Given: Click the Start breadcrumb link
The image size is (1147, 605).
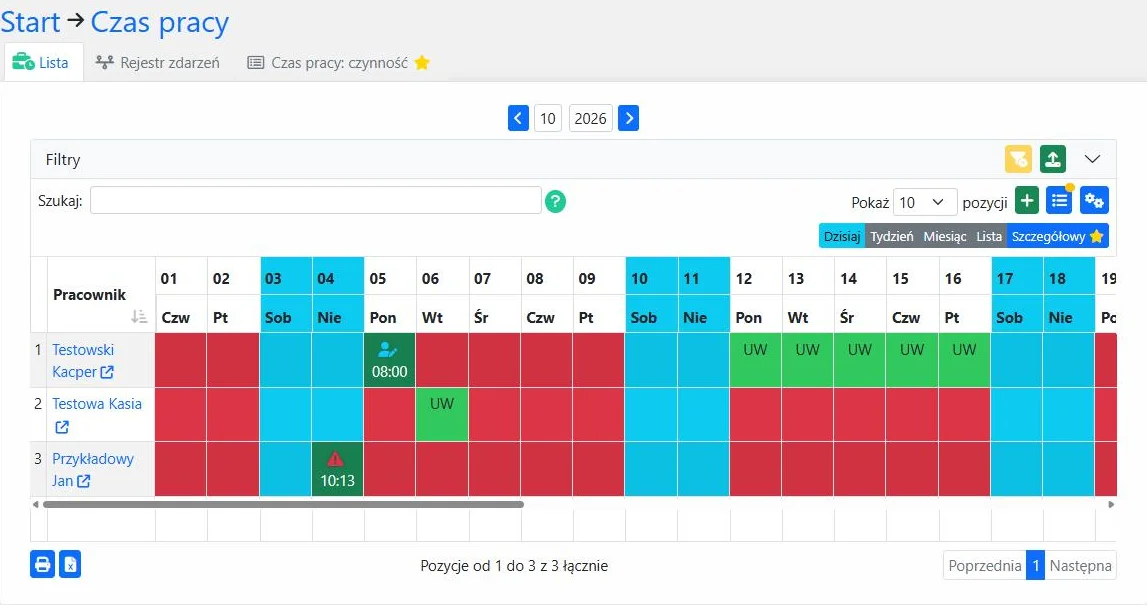Looking at the screenshot, I should click(x=30, y=22).
